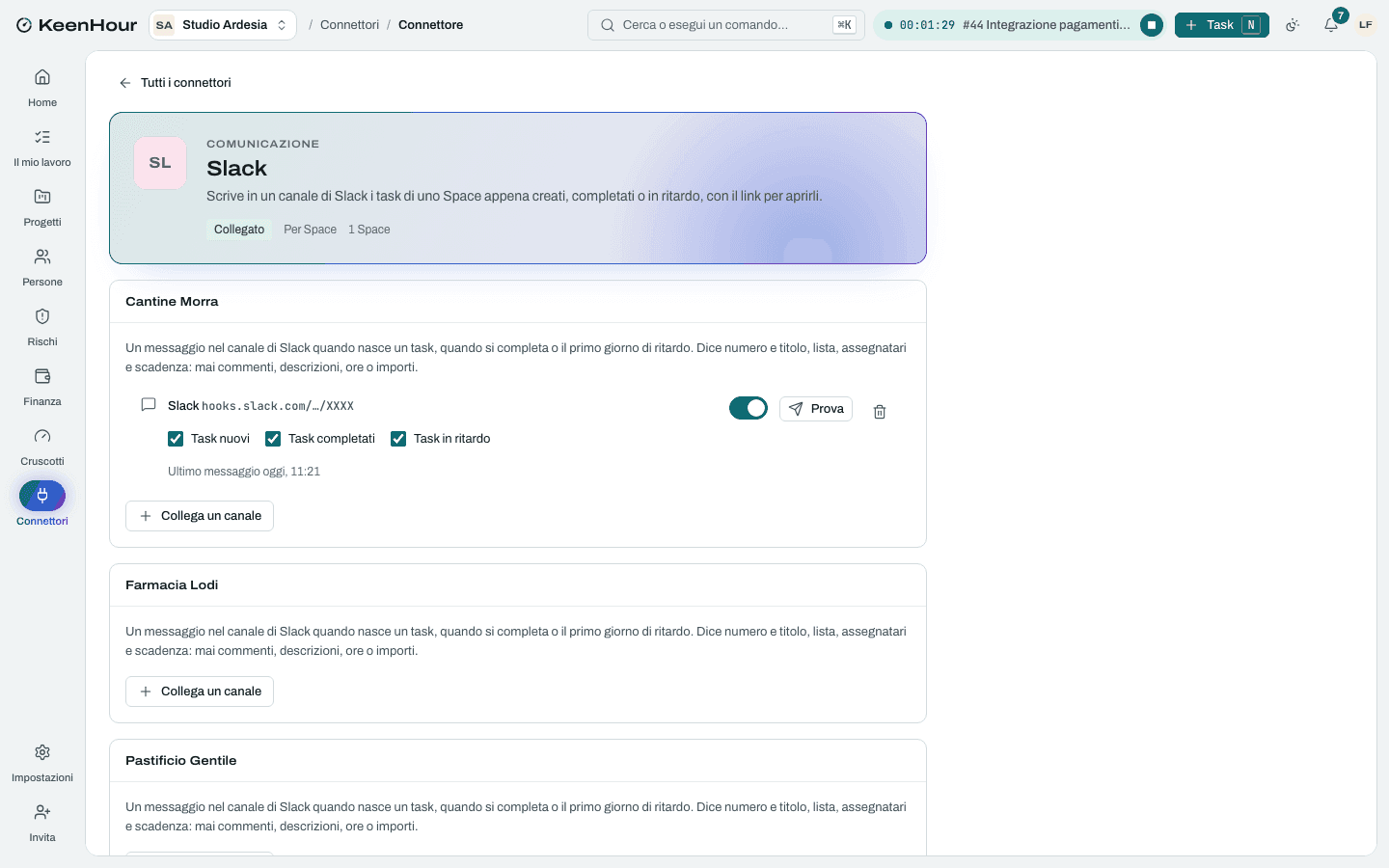The height and width of the screenshot is (868, 1389).
Task: Toggle the theme icon in top bar
Action: coord(1293,25)
